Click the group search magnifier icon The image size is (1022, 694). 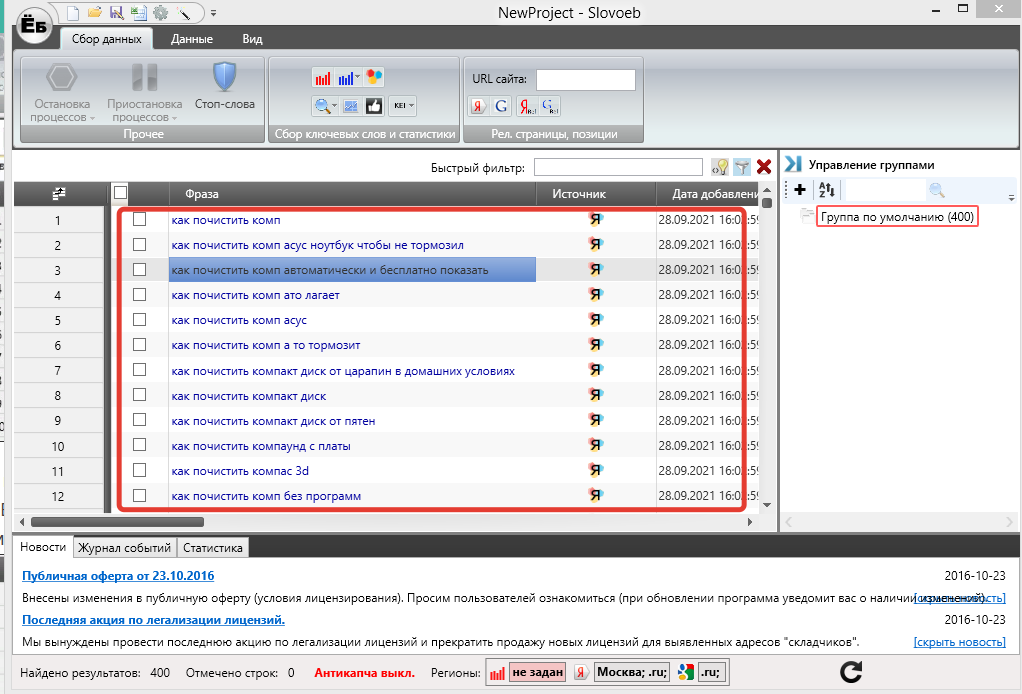pyautogui.click(x=937, y=190)
